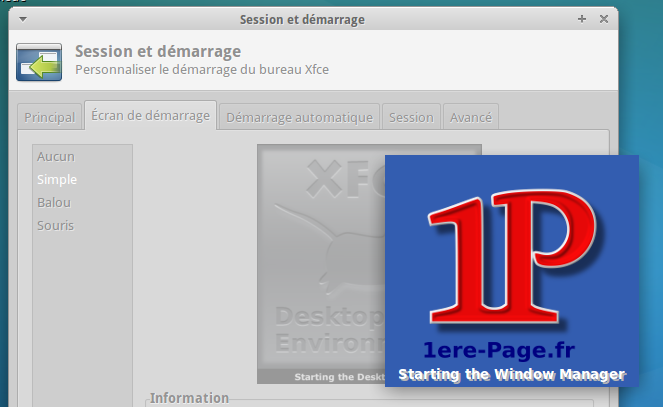Close the Session et démarrage window
663x407 pixels.
(x=604, y=19)
